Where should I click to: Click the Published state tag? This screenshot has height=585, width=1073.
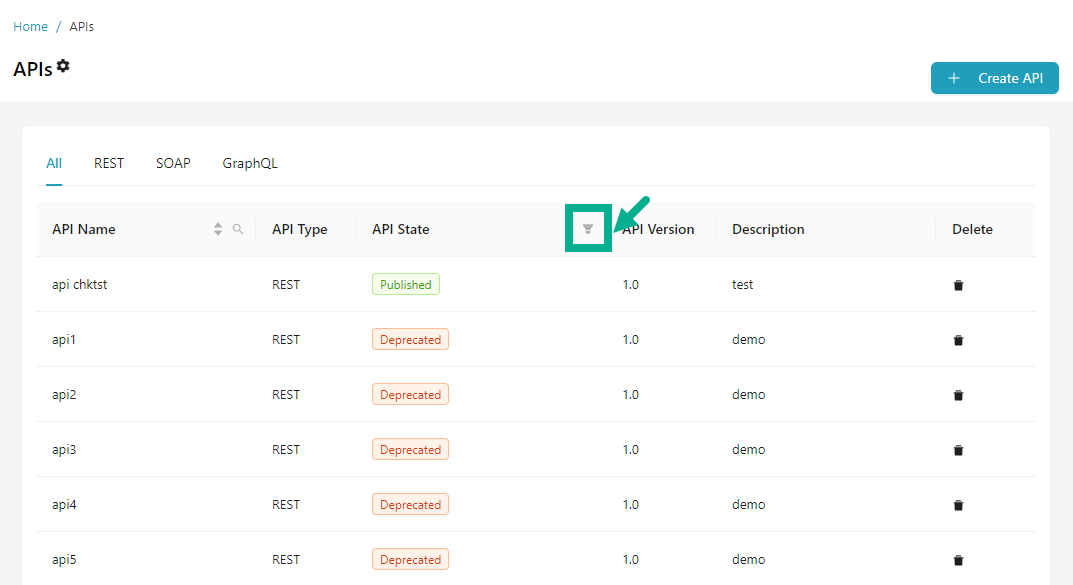(405, 285)
